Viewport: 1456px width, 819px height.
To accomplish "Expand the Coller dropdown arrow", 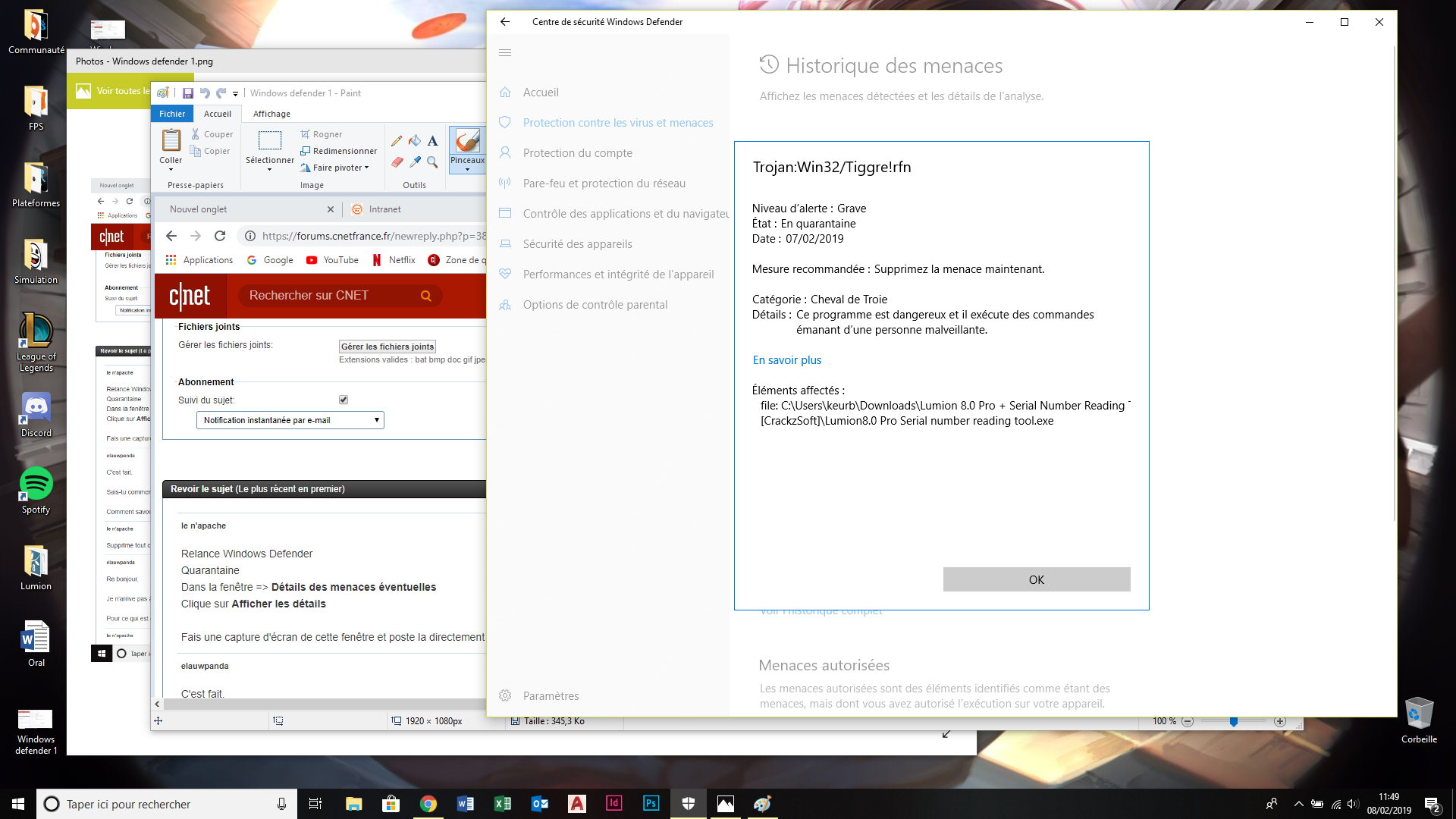I will 171,170.
